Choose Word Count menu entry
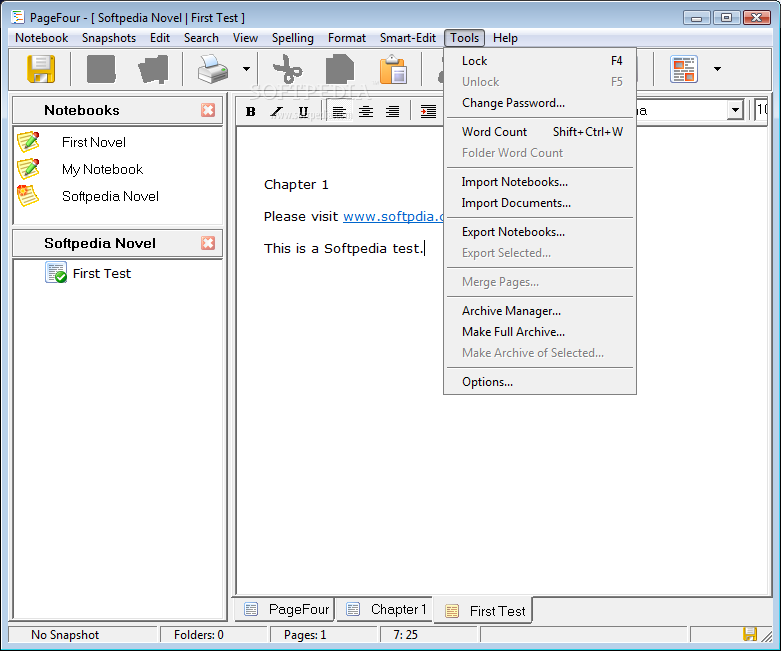This screenshot has width=781, height=651. [540, 131]
